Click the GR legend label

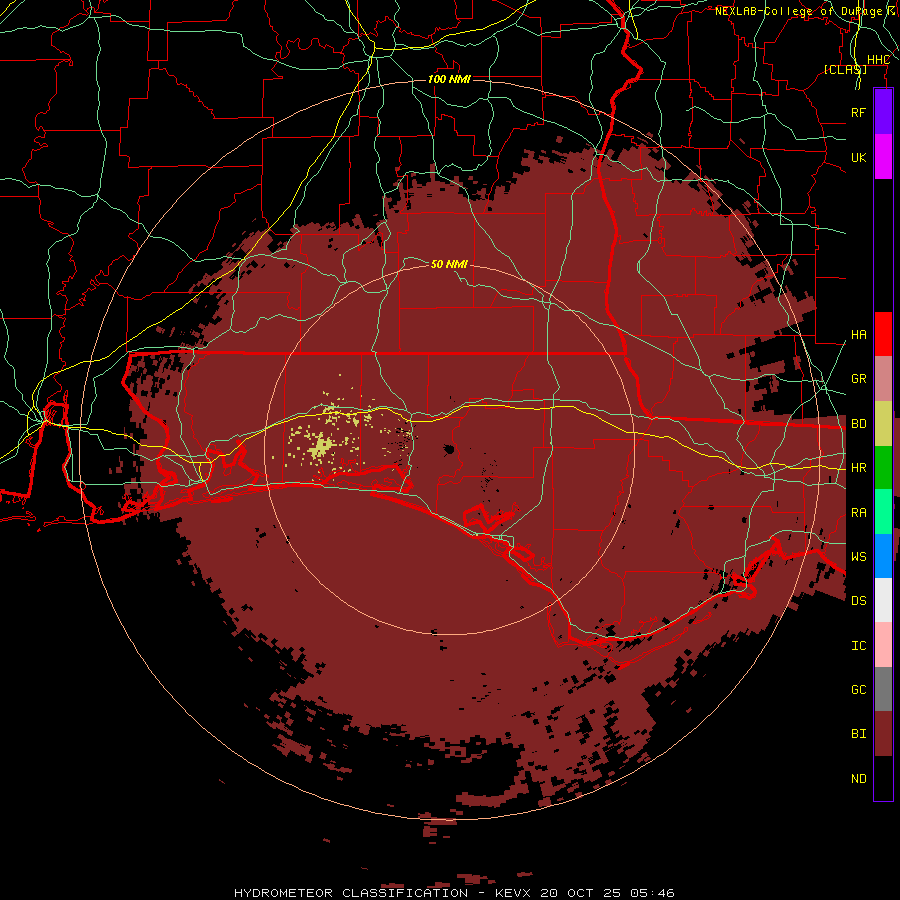pyautogui.click(x=859, y=379)
